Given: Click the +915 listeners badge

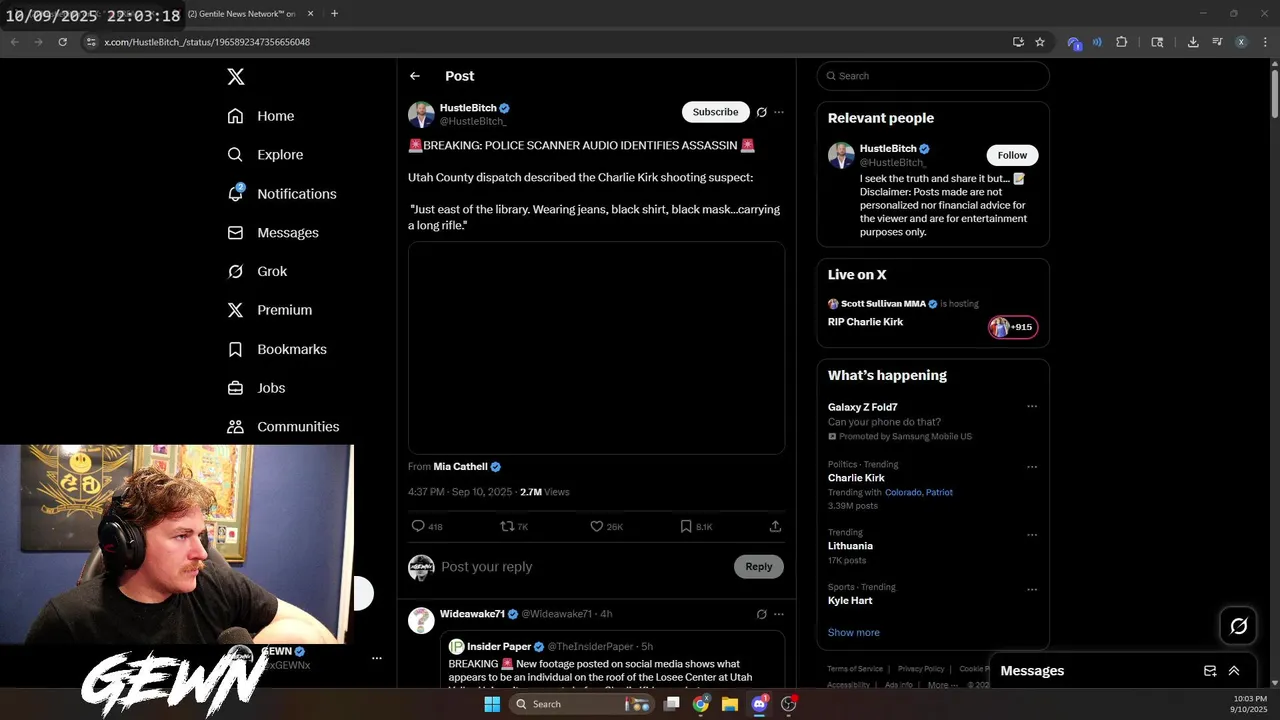Looking at the screenshot, I should click(1013, 327).
